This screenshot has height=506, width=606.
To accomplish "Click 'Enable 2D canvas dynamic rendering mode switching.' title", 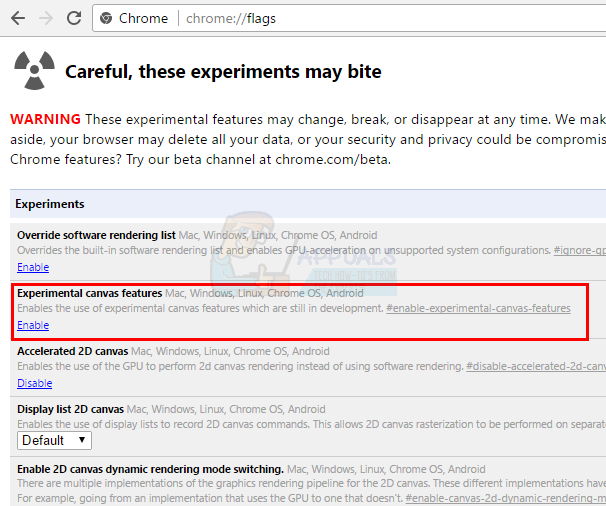I will [x=150, y=469].
